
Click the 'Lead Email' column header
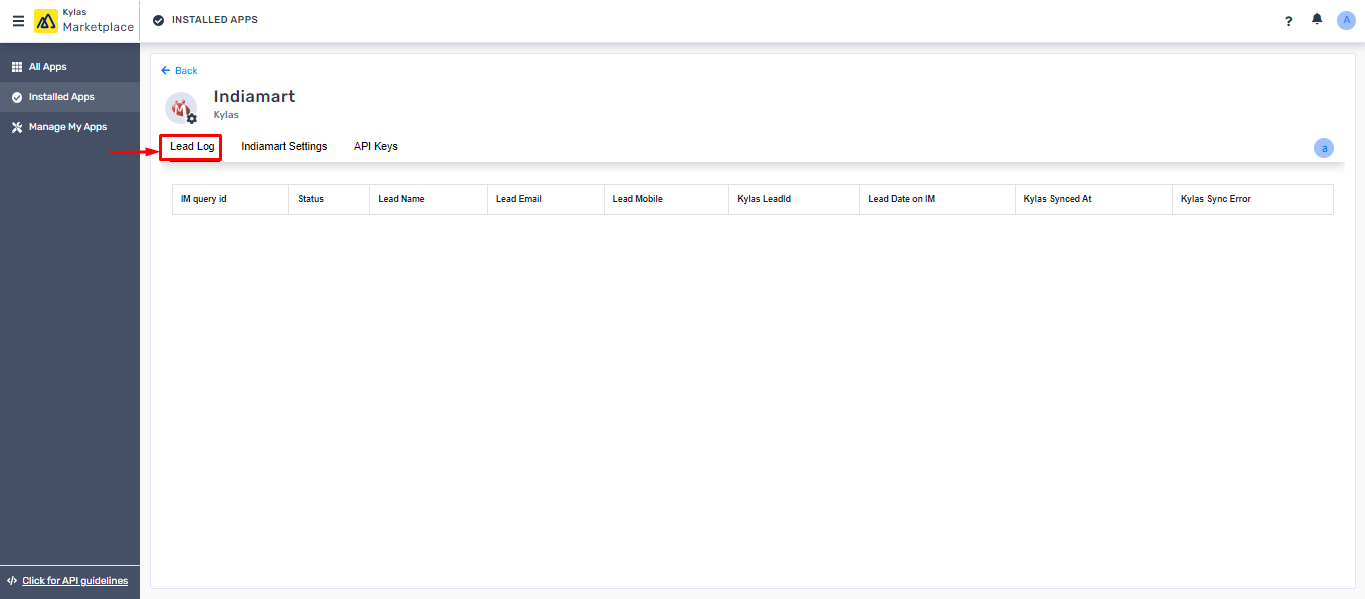tap(546, 199)
